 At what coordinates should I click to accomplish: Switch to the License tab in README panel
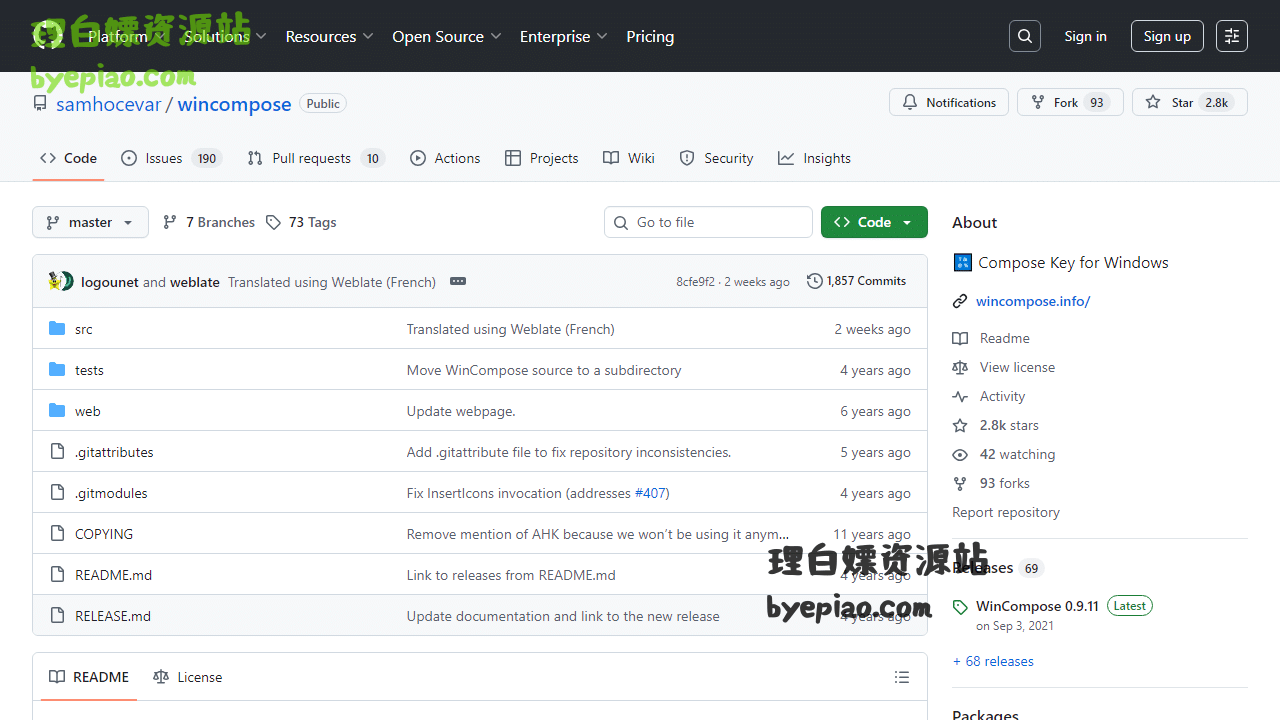pyautogui.click(x=188, y=677)
